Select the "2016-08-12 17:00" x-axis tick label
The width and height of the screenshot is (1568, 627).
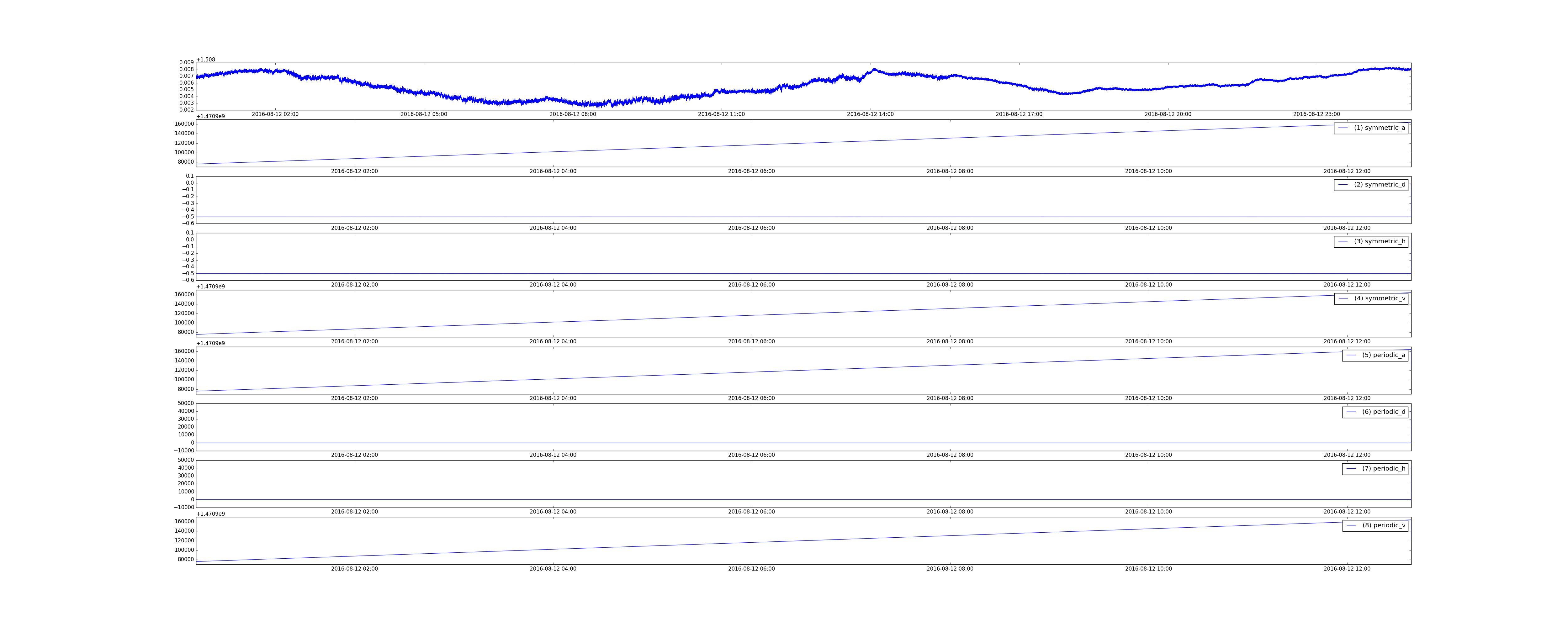[x=1019, y=114]
